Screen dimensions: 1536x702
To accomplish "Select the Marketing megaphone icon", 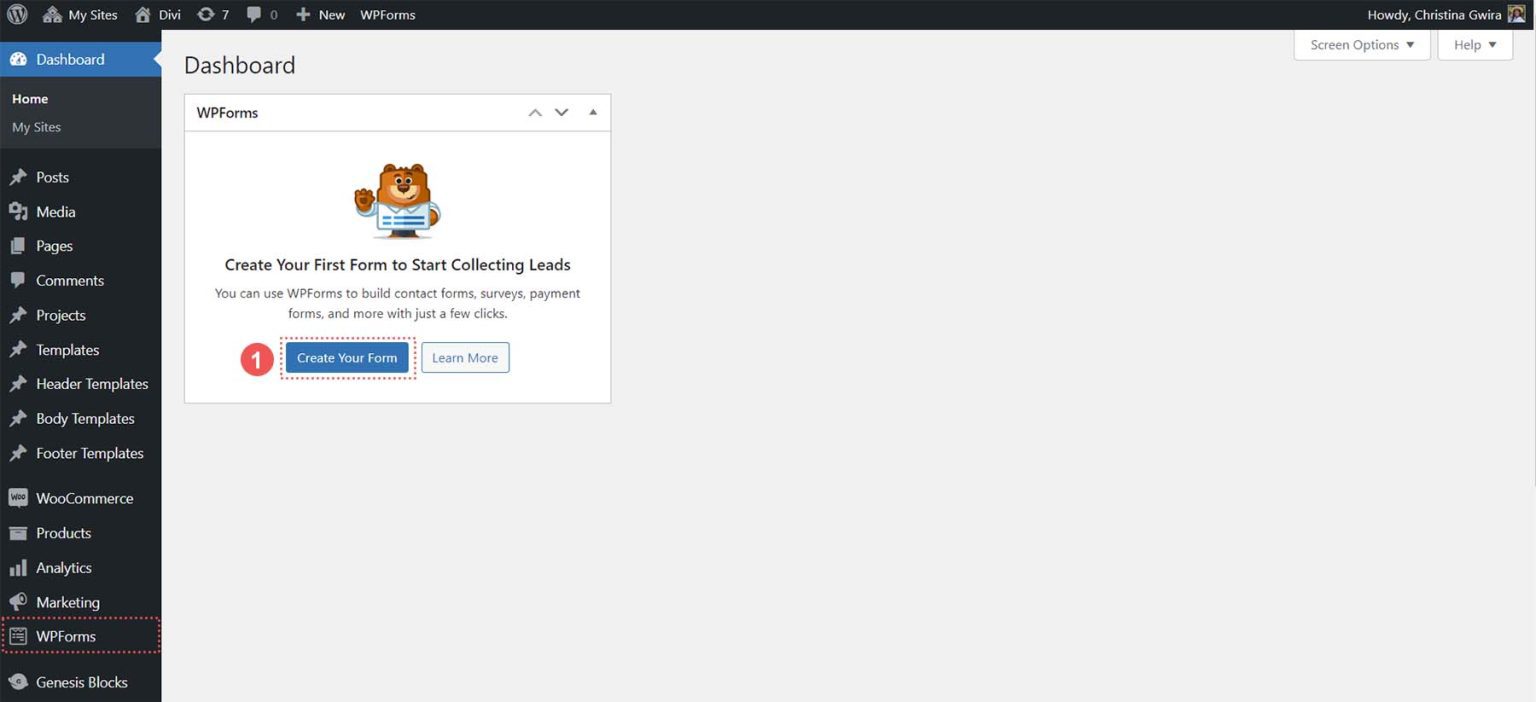I will tap(17, 602).
